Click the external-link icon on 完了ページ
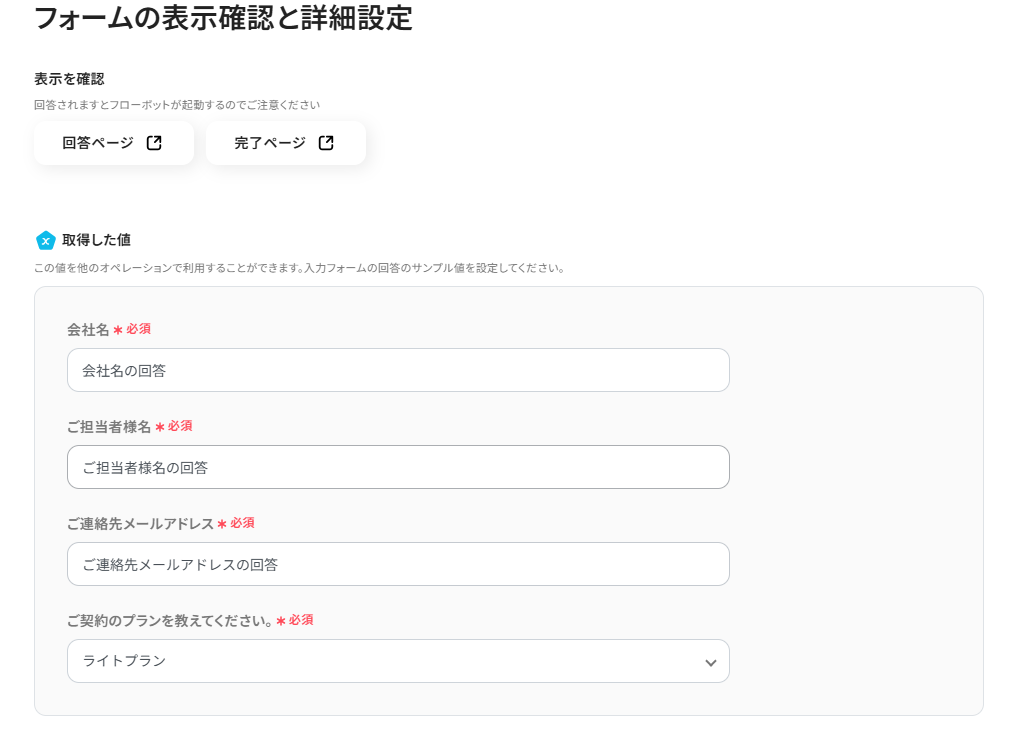 click(x=326, y=143)
